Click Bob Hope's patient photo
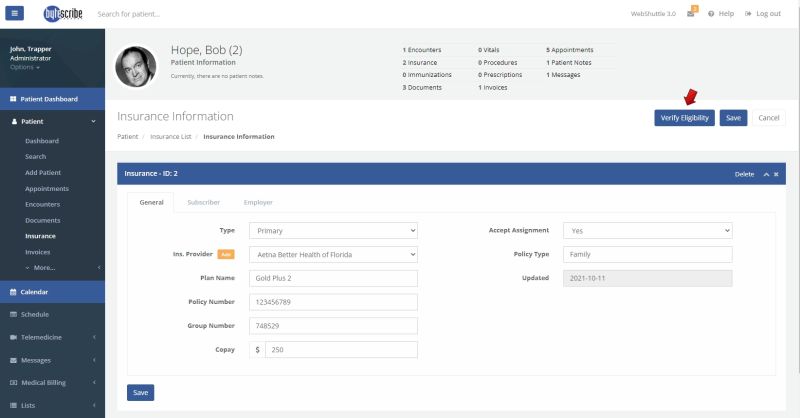 [135, 66]
